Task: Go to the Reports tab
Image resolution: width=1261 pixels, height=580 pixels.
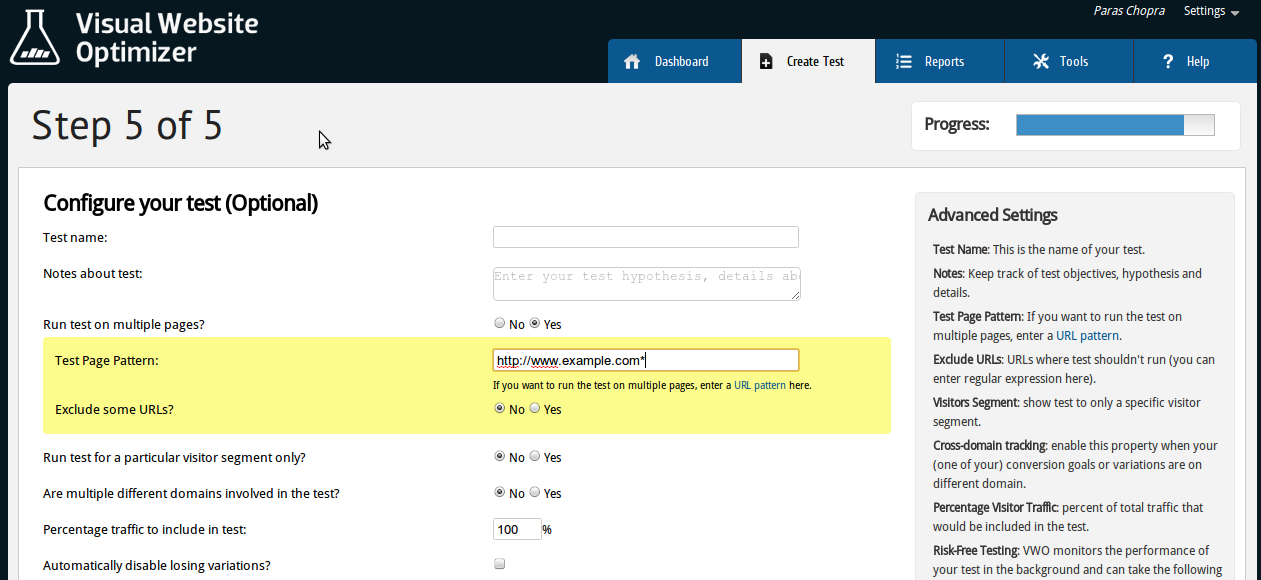Action: pos(940,61)
